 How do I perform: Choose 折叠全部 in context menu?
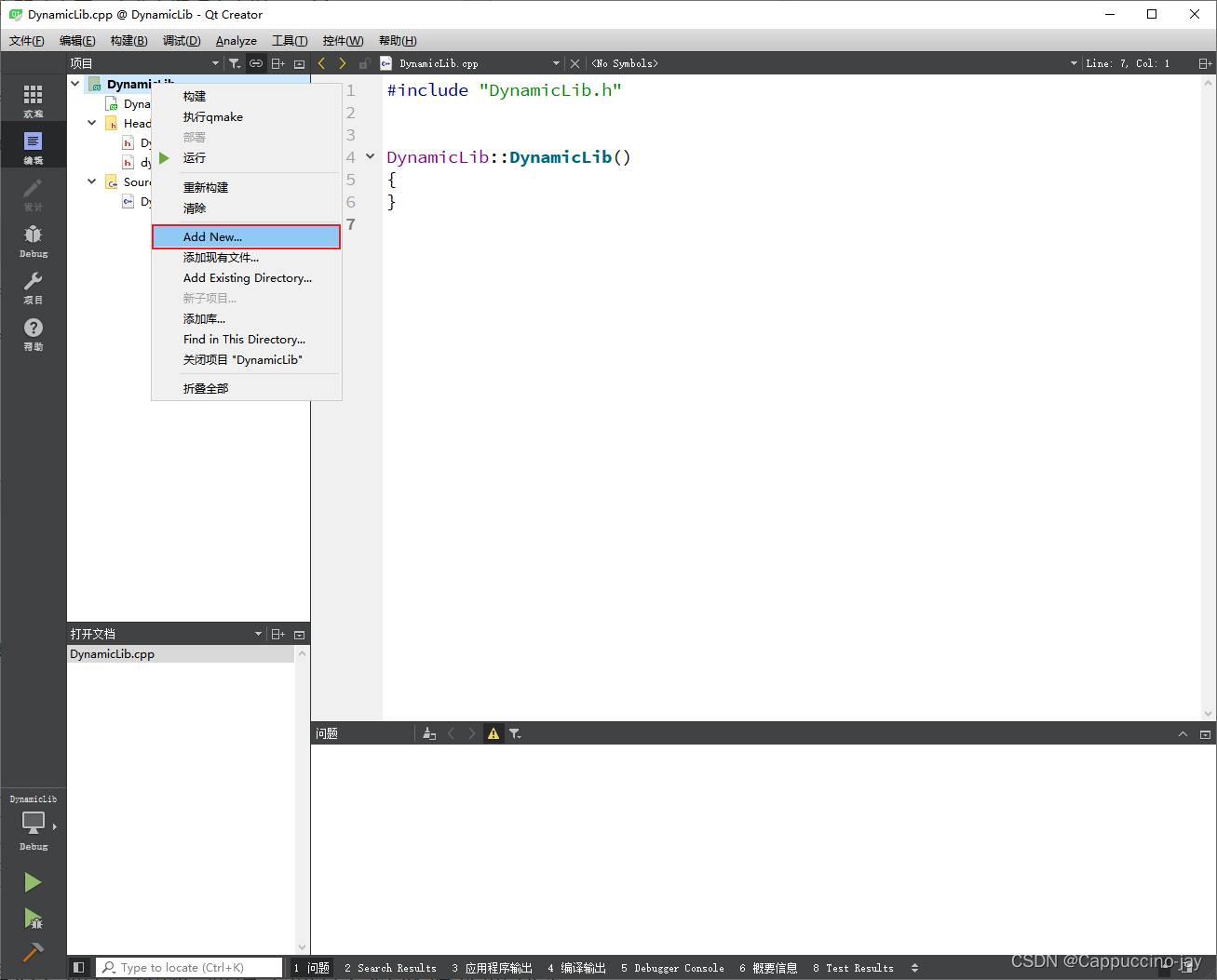click(247, 388)
